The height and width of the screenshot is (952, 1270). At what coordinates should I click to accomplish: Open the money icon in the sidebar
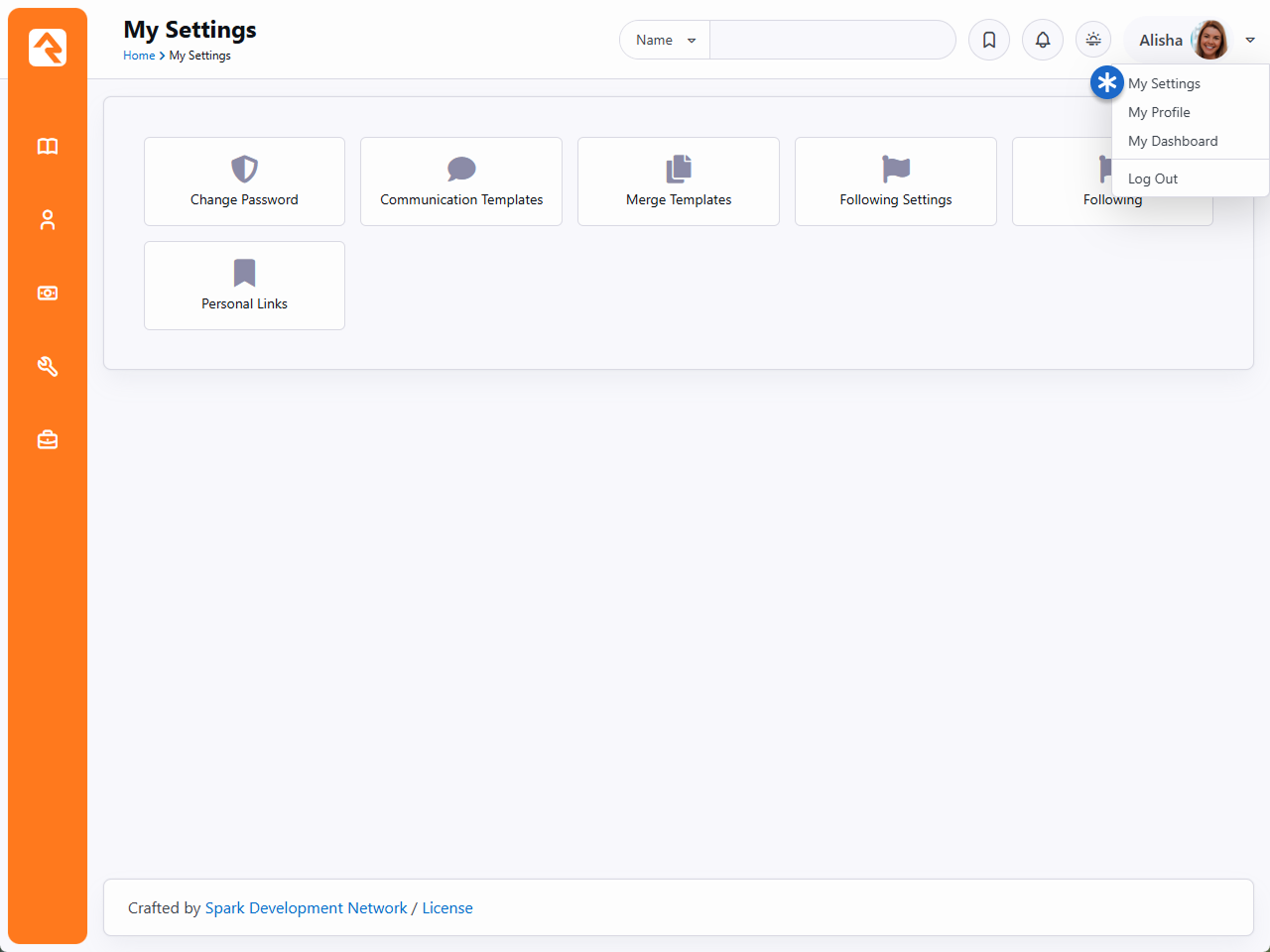(x=48, y=294)
